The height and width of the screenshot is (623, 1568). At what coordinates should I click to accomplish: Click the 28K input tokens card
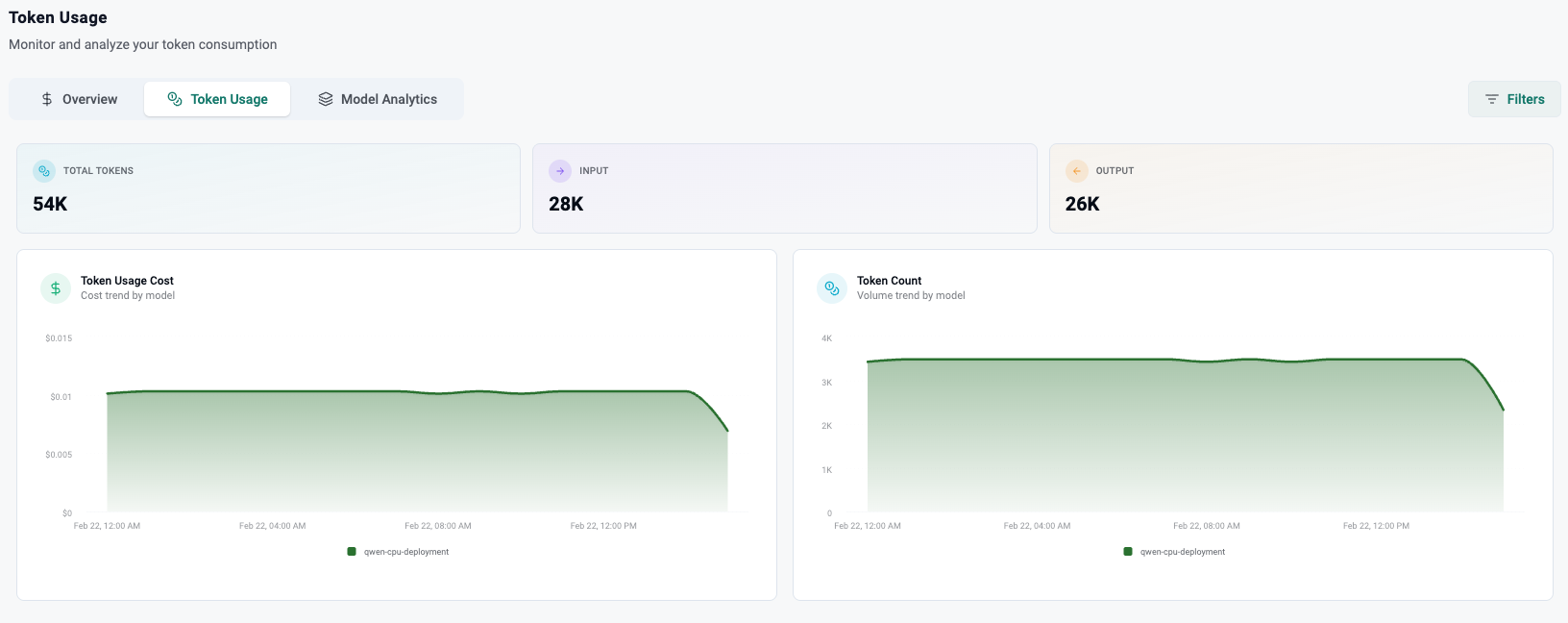(x=784, y=188)
